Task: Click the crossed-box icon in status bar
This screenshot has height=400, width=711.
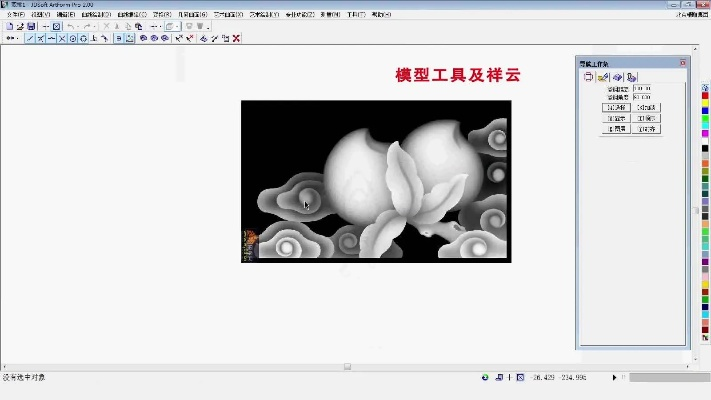Action: [x=521, y=377]
